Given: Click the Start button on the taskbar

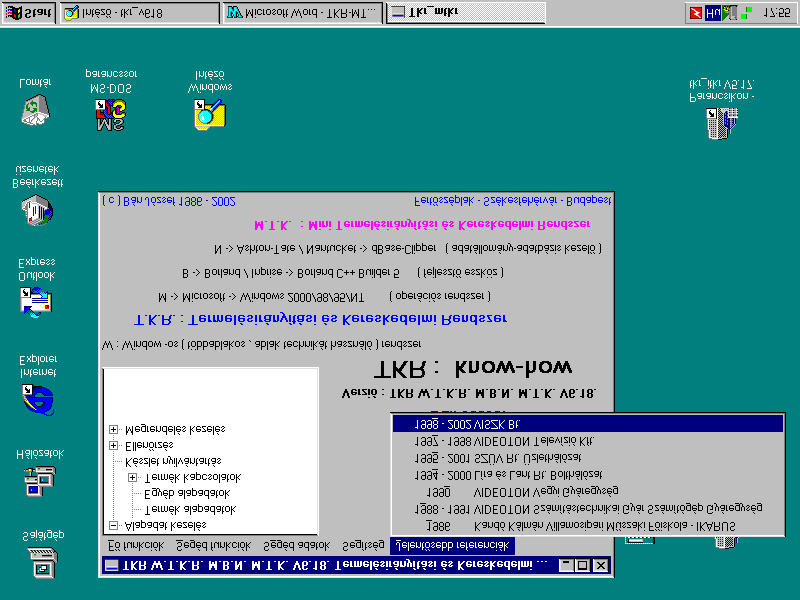Looking at the screenshot, I should 29,13.
